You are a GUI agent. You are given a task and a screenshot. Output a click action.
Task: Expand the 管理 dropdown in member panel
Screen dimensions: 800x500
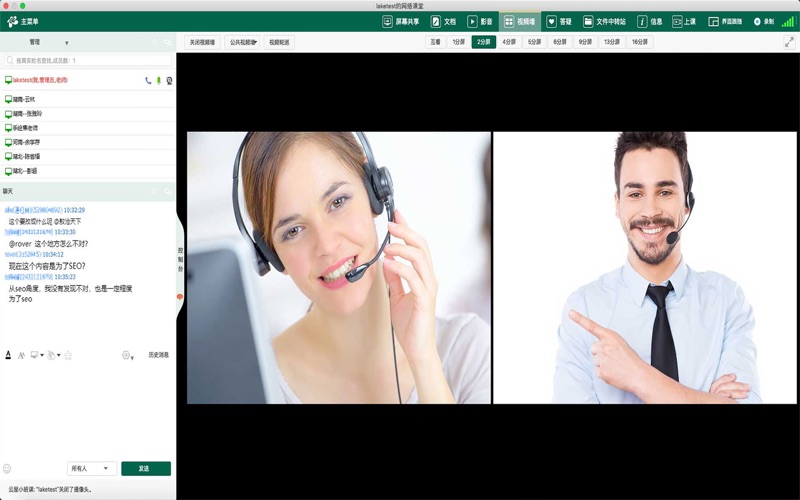[66, 43]
